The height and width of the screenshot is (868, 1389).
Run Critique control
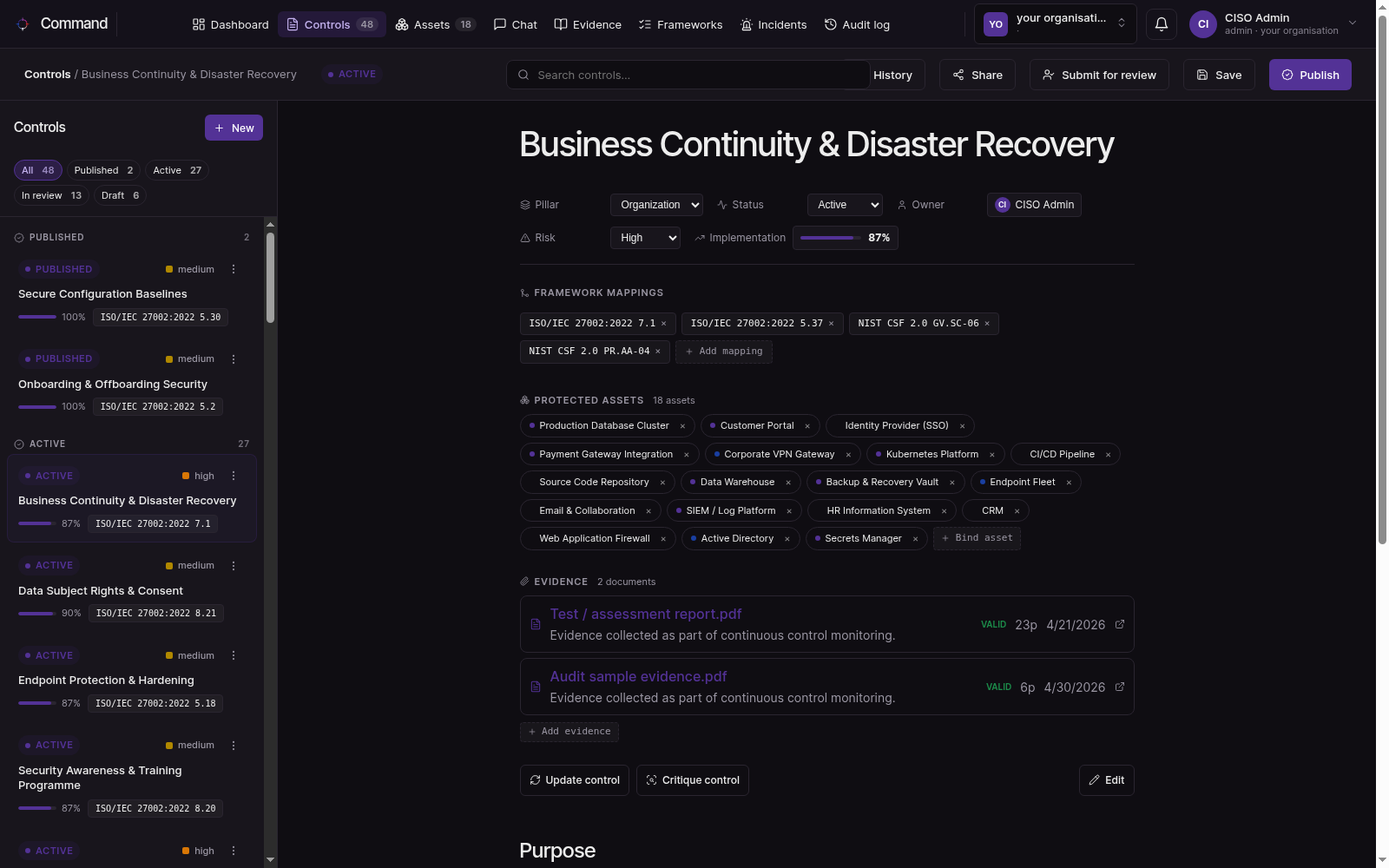(x=693, y=780)
